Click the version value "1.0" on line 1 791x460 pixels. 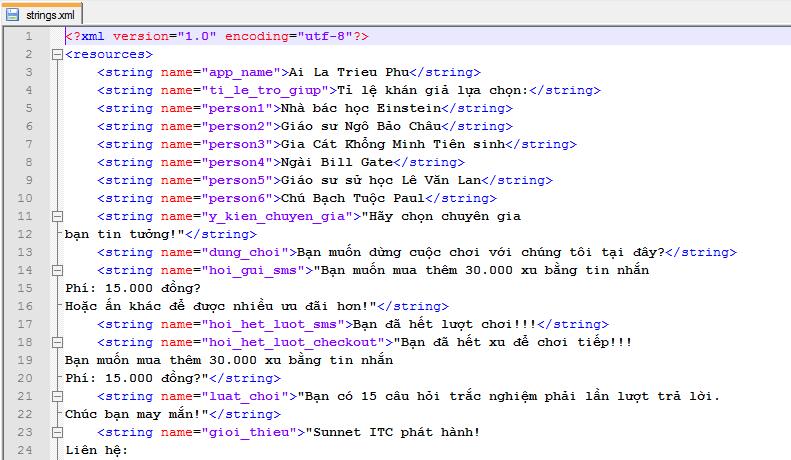coord(197,36)
